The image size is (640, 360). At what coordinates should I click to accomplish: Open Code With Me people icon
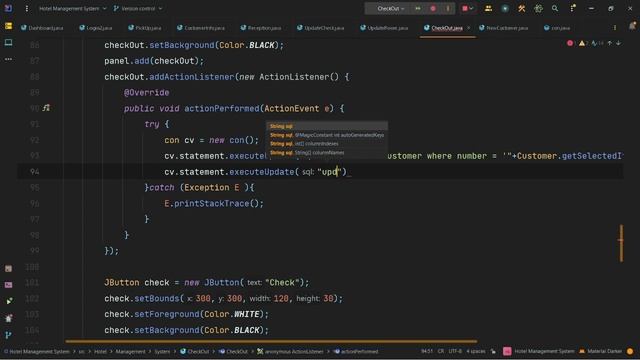click(488, 9)
